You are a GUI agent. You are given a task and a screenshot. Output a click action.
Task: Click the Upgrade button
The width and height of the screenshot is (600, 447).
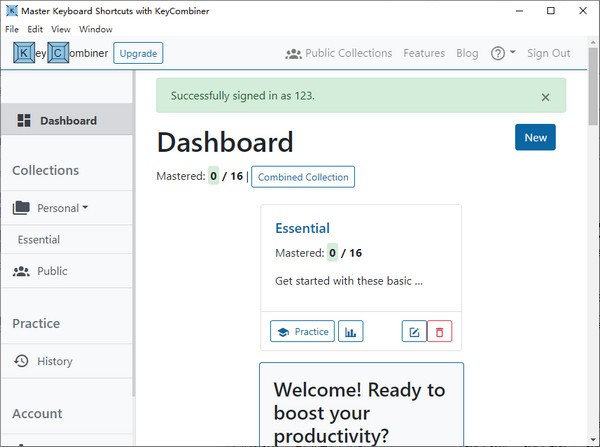point(138,53)
